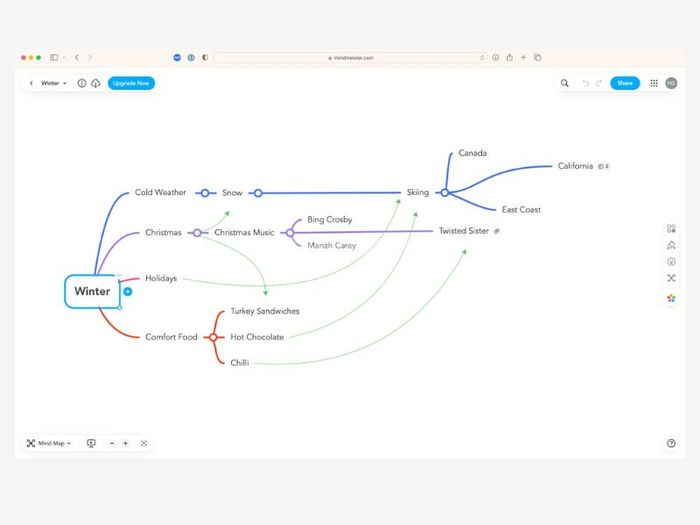Go forward with Safari forward arrow
The height and width of the screenshot is (525, 700).
pyautogui.click(x=90, y=57)
